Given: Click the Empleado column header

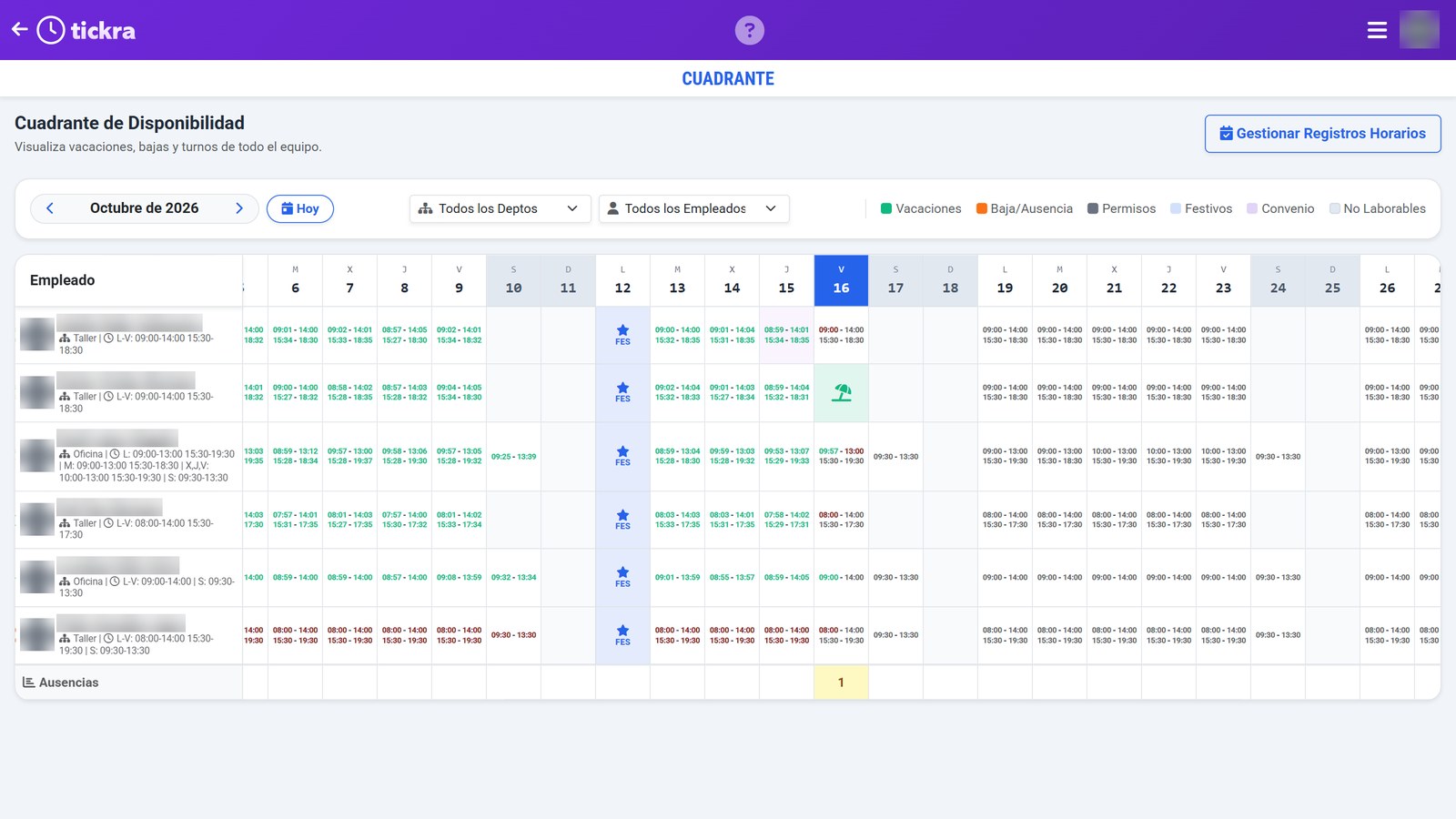Looking at the screenshot, I should pos(128,280).
